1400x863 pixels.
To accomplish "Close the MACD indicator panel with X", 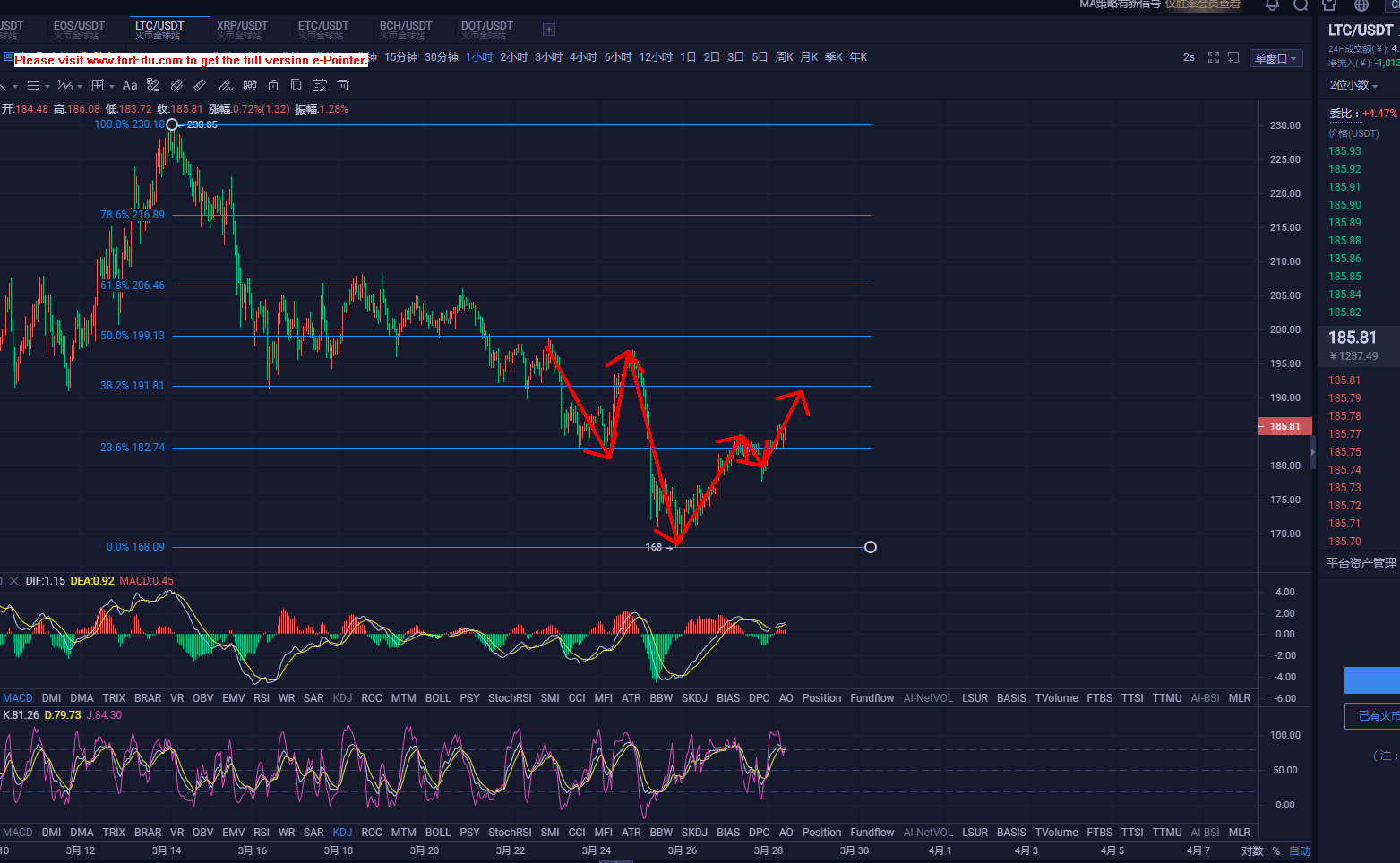I will [13, 581].
